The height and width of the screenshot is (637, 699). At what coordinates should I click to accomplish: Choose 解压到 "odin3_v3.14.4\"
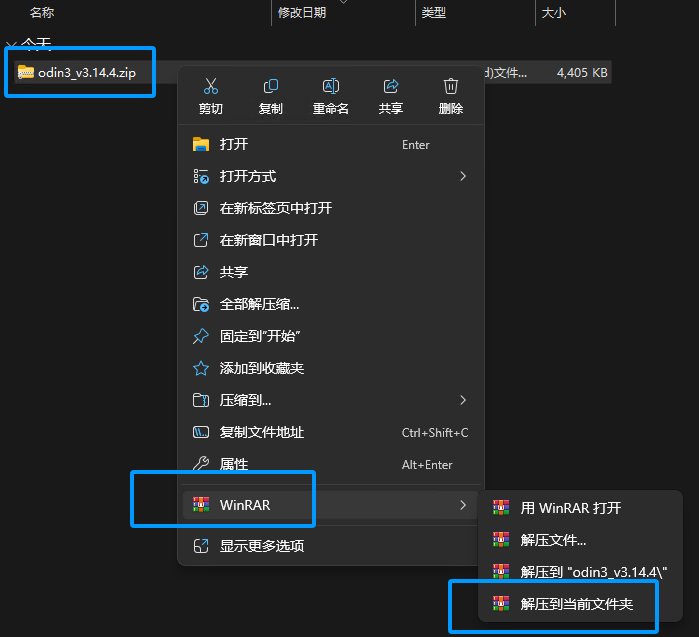[x=580, y=572]
